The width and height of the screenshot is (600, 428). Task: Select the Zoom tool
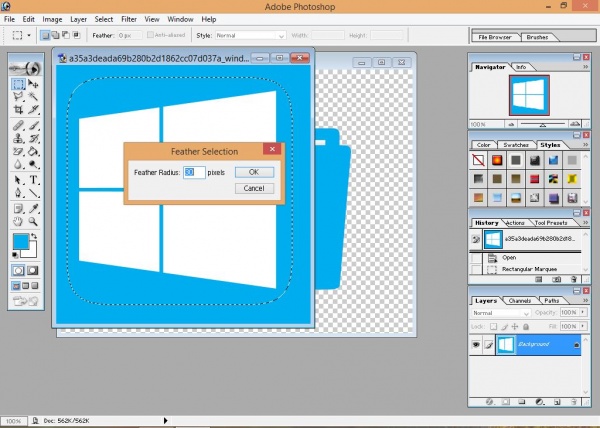click(x=33, y=221)
